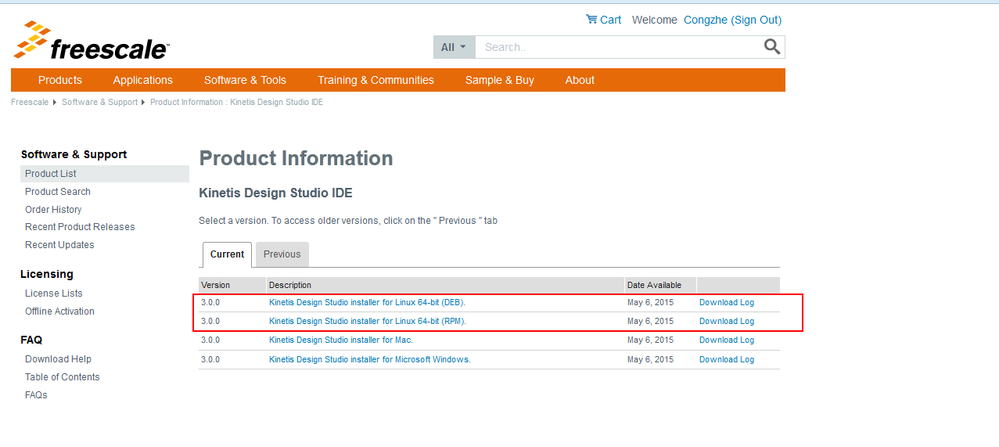
Task: Click the Freescale breadcrumb link
Action: pyautogui.click(x=29, y=102)
